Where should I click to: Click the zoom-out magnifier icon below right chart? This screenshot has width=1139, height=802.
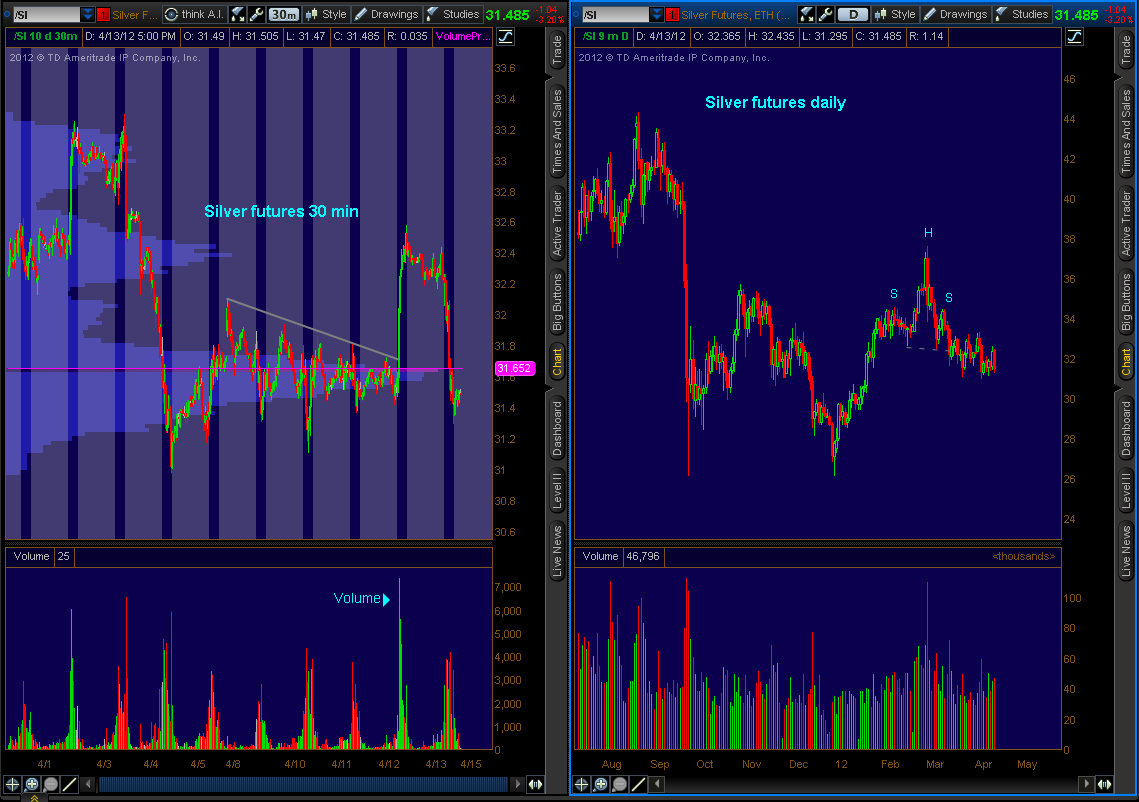[x=620, y=785]
